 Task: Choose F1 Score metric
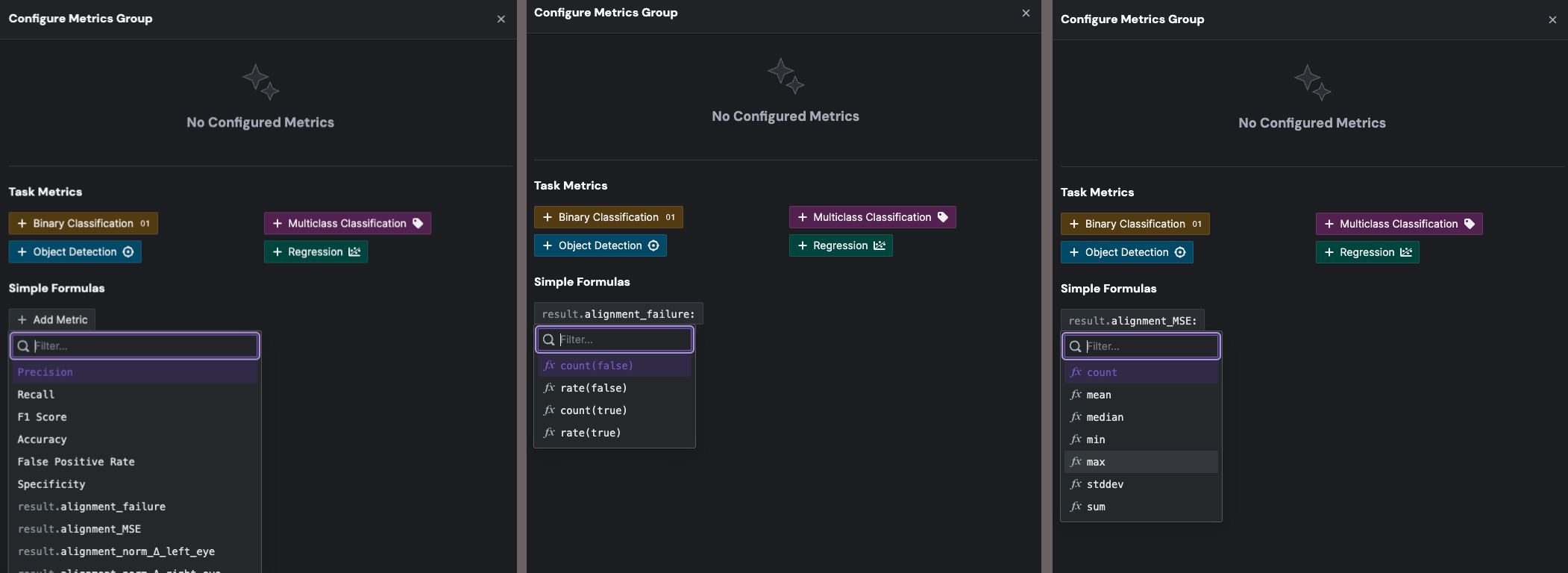point(135,417)
